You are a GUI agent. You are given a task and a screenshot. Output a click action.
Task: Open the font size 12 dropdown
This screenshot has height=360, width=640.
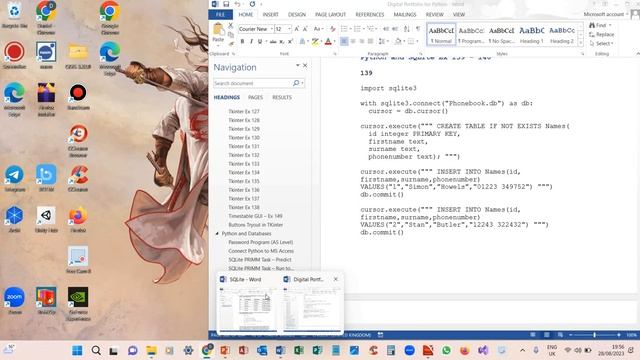pos(289,29)
